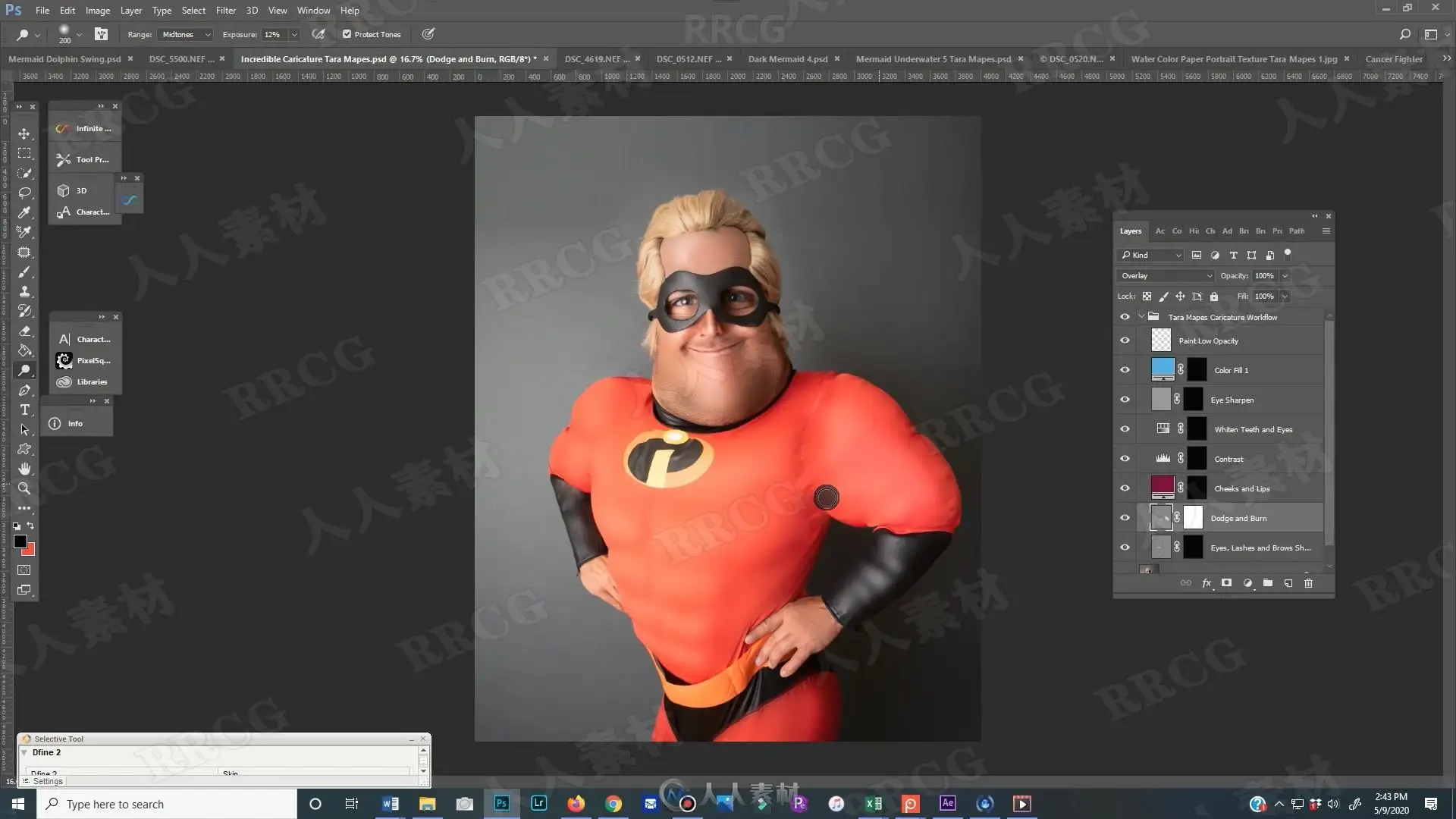1456x819 pixels.
Task: Open layer style fx menu
Action: [x=1207, y=583]
